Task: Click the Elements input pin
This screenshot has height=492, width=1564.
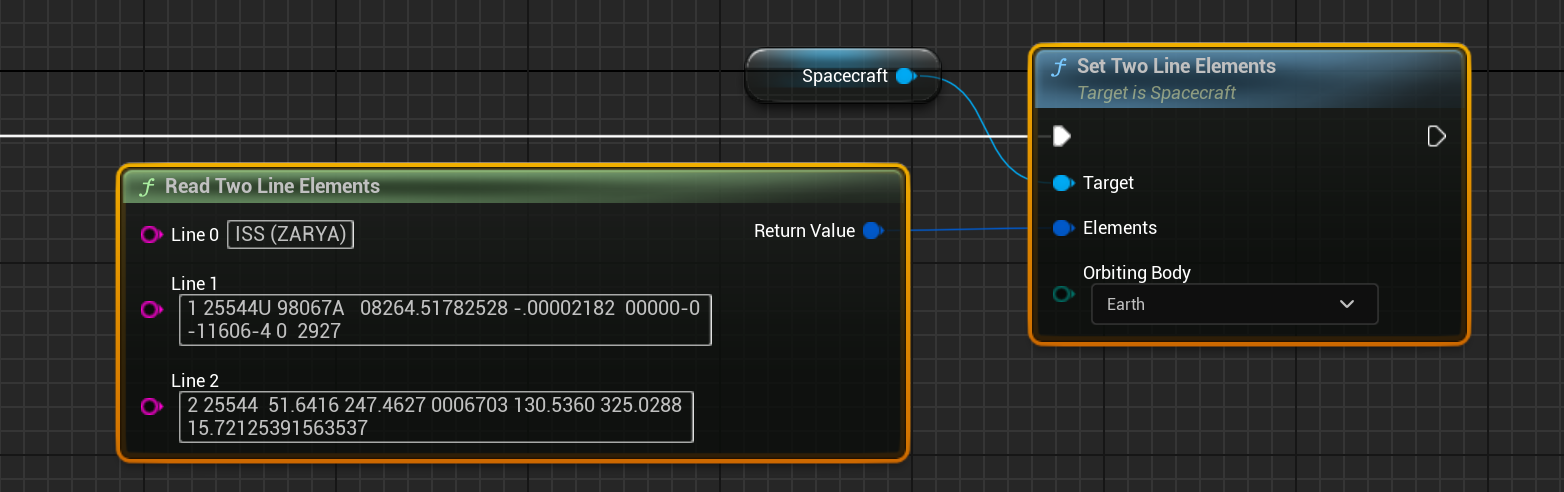Action: click(x=1062, y=228)
